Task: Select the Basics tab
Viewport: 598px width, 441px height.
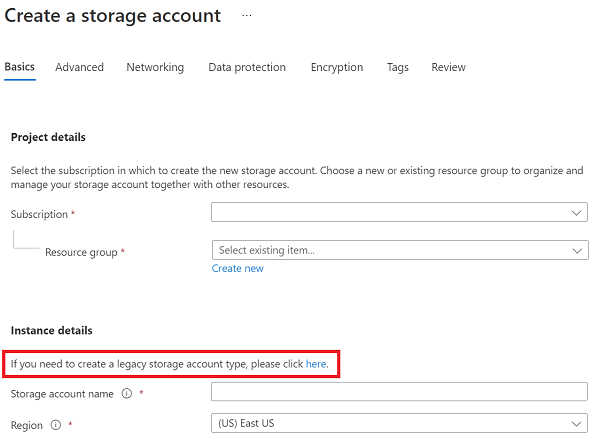Action: [19, 67]
